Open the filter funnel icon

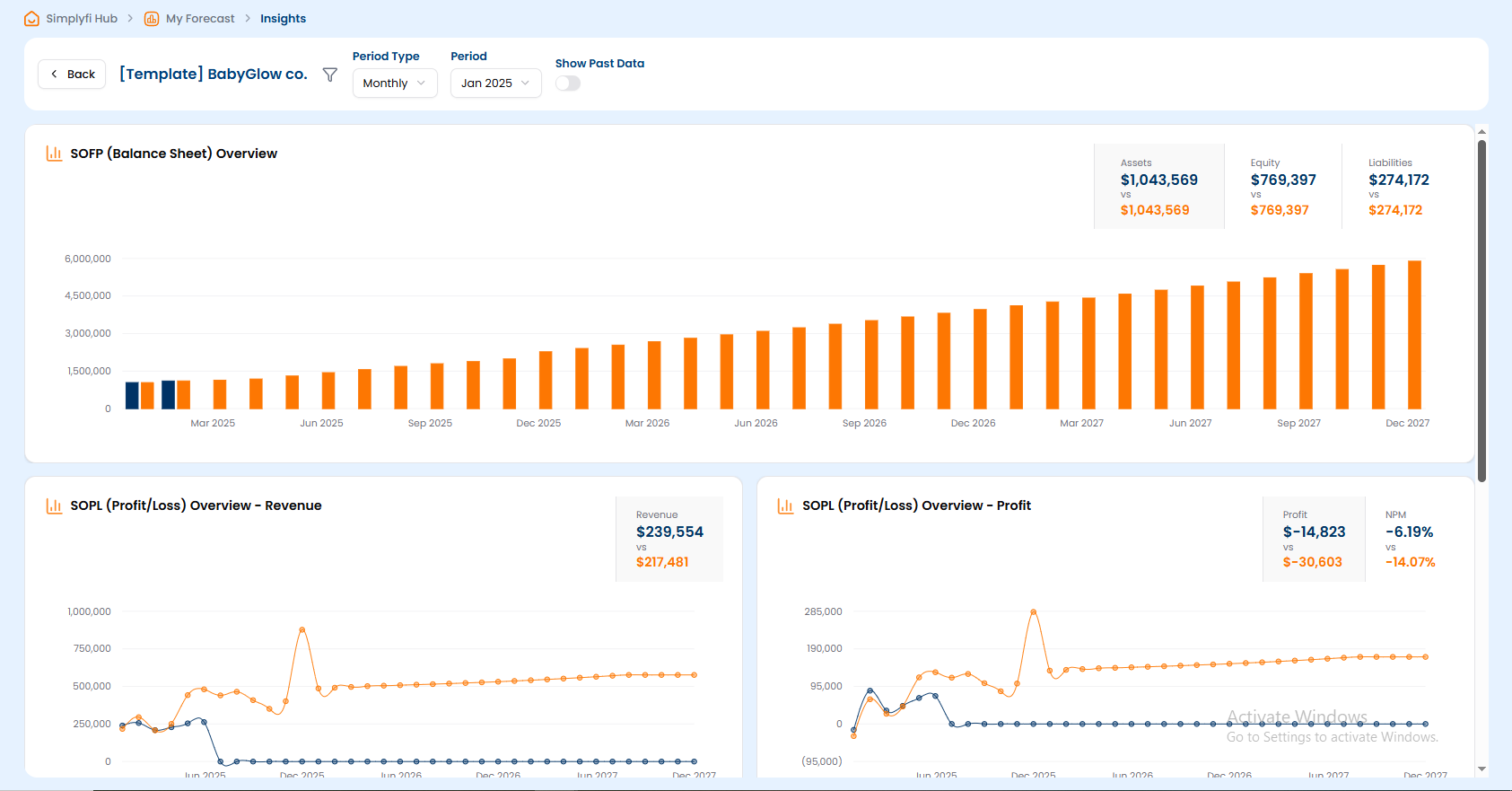point(330,75)
